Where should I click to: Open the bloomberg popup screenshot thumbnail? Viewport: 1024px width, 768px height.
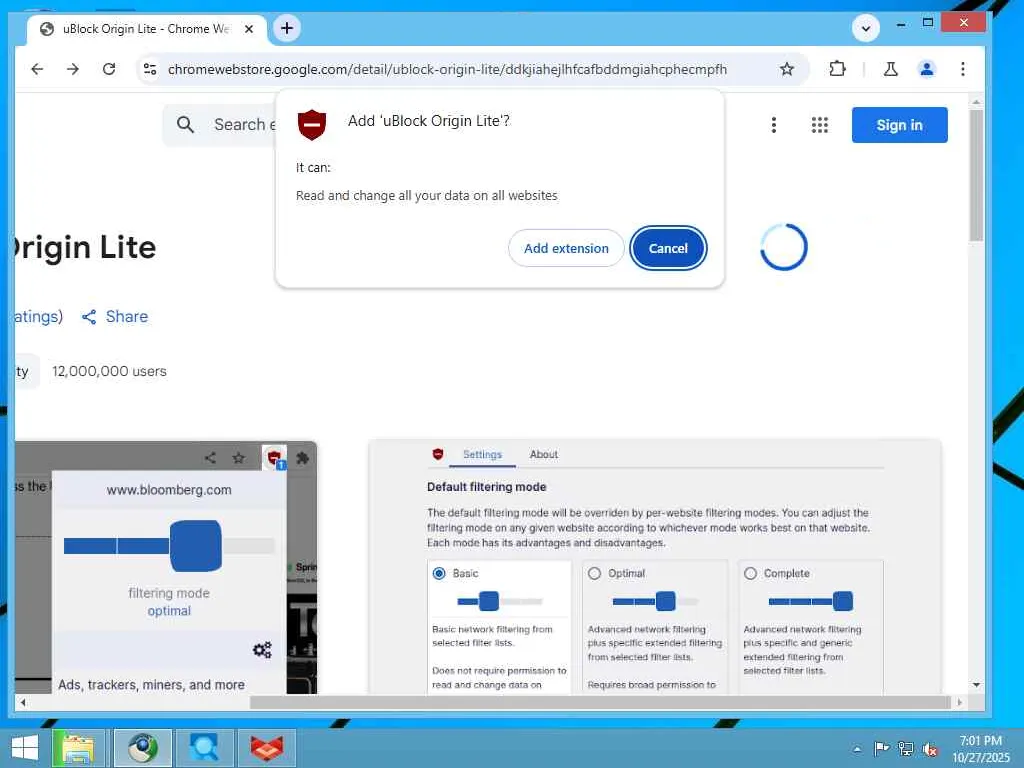pos(166,568)
